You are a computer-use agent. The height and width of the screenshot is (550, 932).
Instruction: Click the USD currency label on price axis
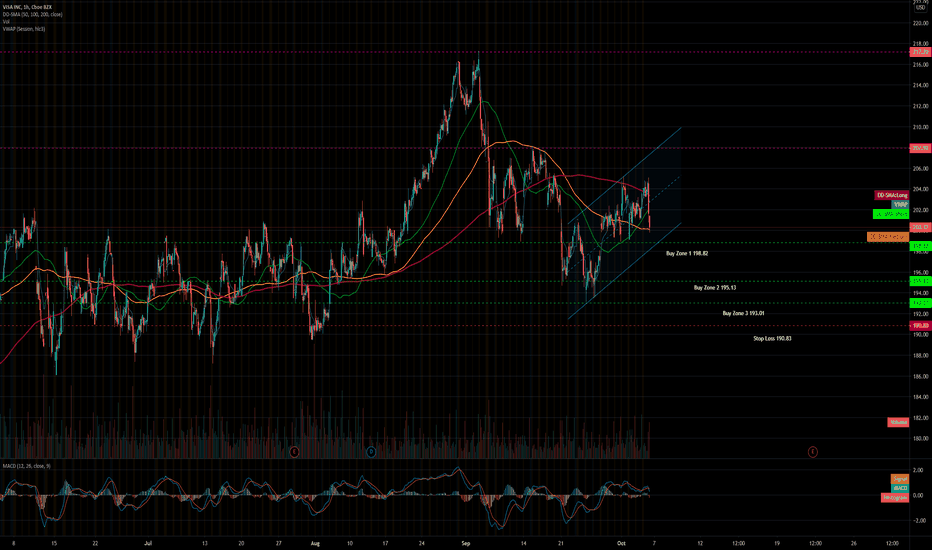[921, 8]
